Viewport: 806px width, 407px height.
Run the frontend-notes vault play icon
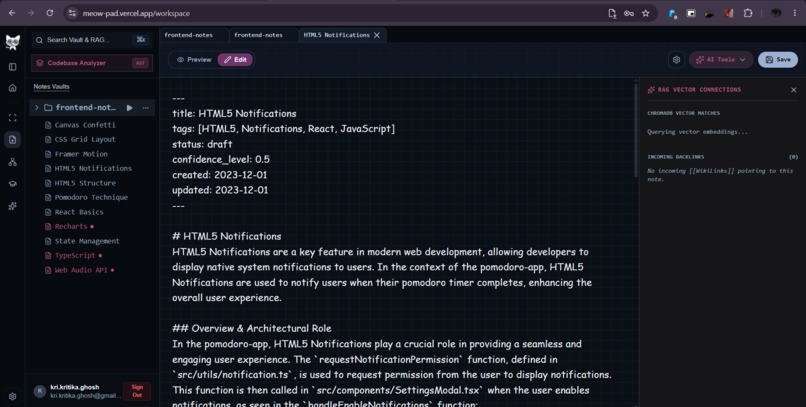(130, 108)
